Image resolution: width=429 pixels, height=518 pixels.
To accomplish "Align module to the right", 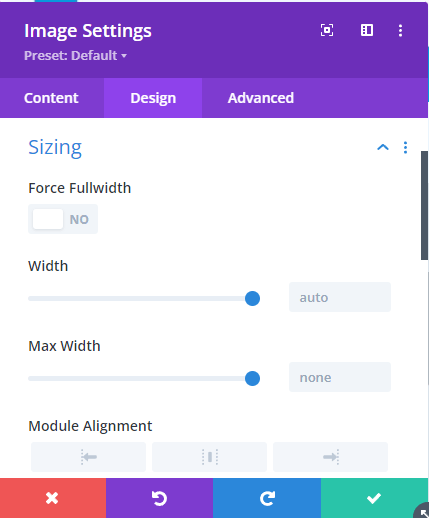I will coord(331,457).
